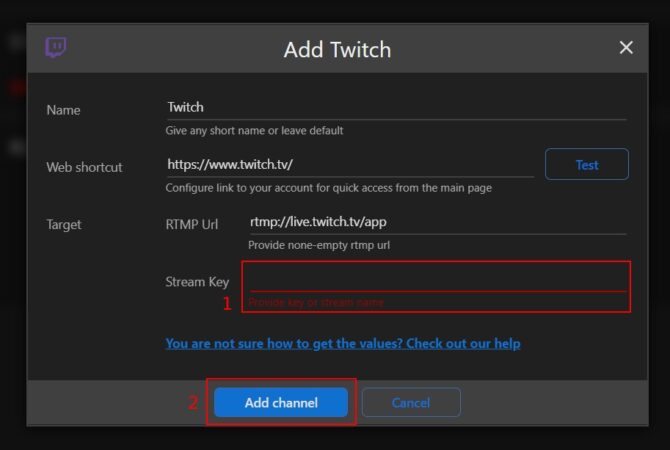Click the 'Stream Key' label
Image resolution: width=670 pixels, height=450 pixels.
point(197,282)
